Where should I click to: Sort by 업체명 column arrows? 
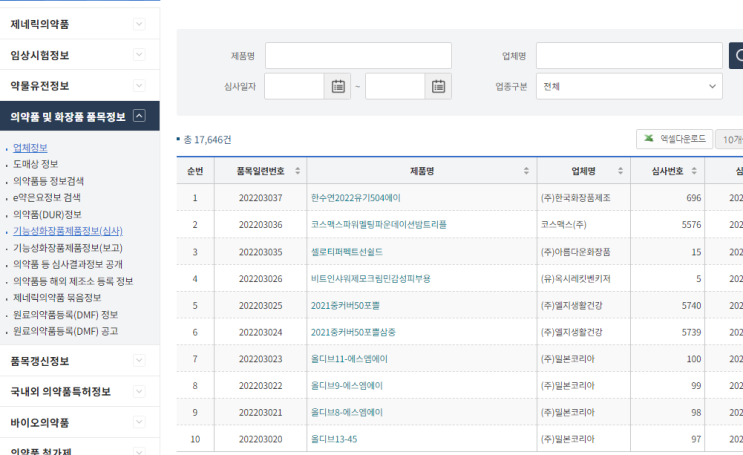click(620, 171)
